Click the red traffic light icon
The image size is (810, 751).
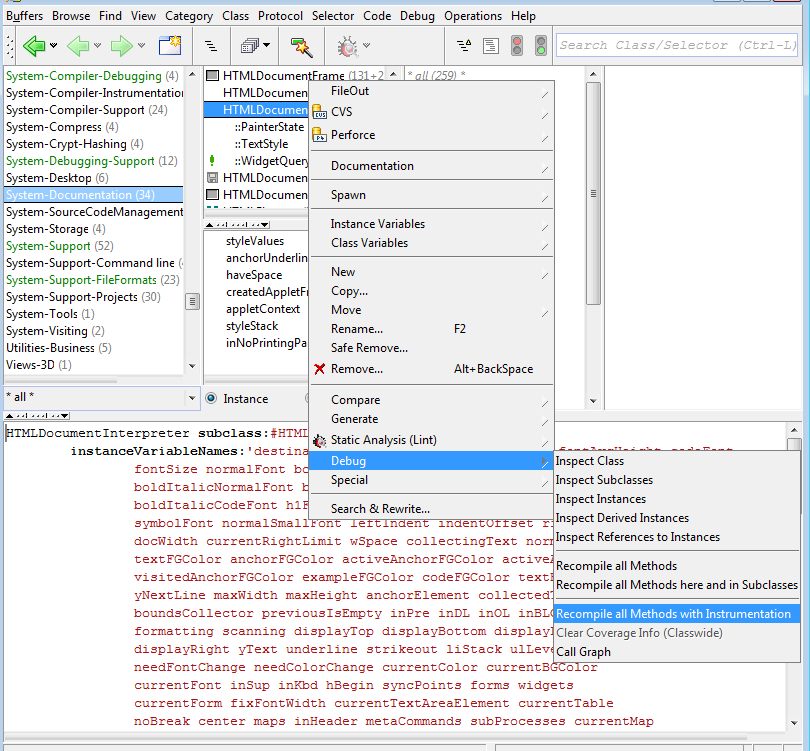(517, 45)
